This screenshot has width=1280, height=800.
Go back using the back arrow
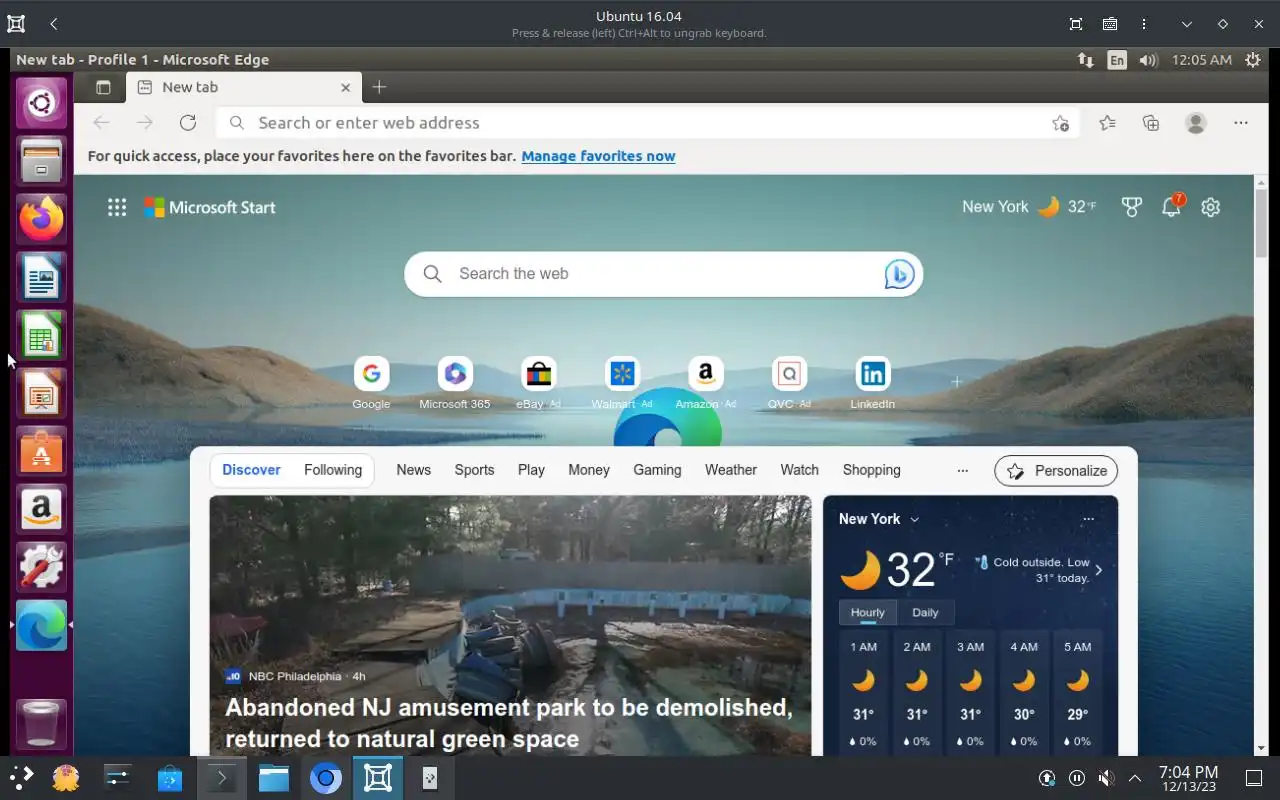(101, 123)
